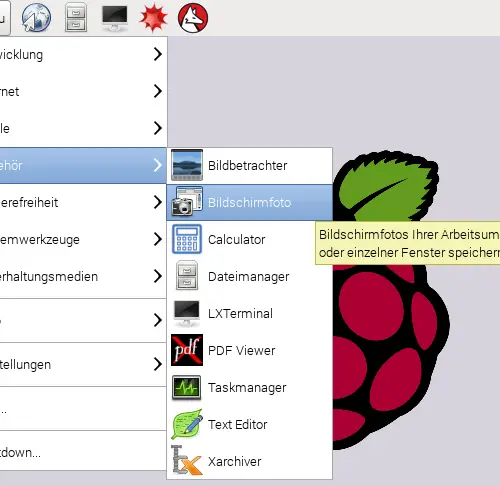This screenshot has width=500, height=486.
Task: Expand the Unterhaltungsmedien submenu arrow
Action: tap(158, 276)
